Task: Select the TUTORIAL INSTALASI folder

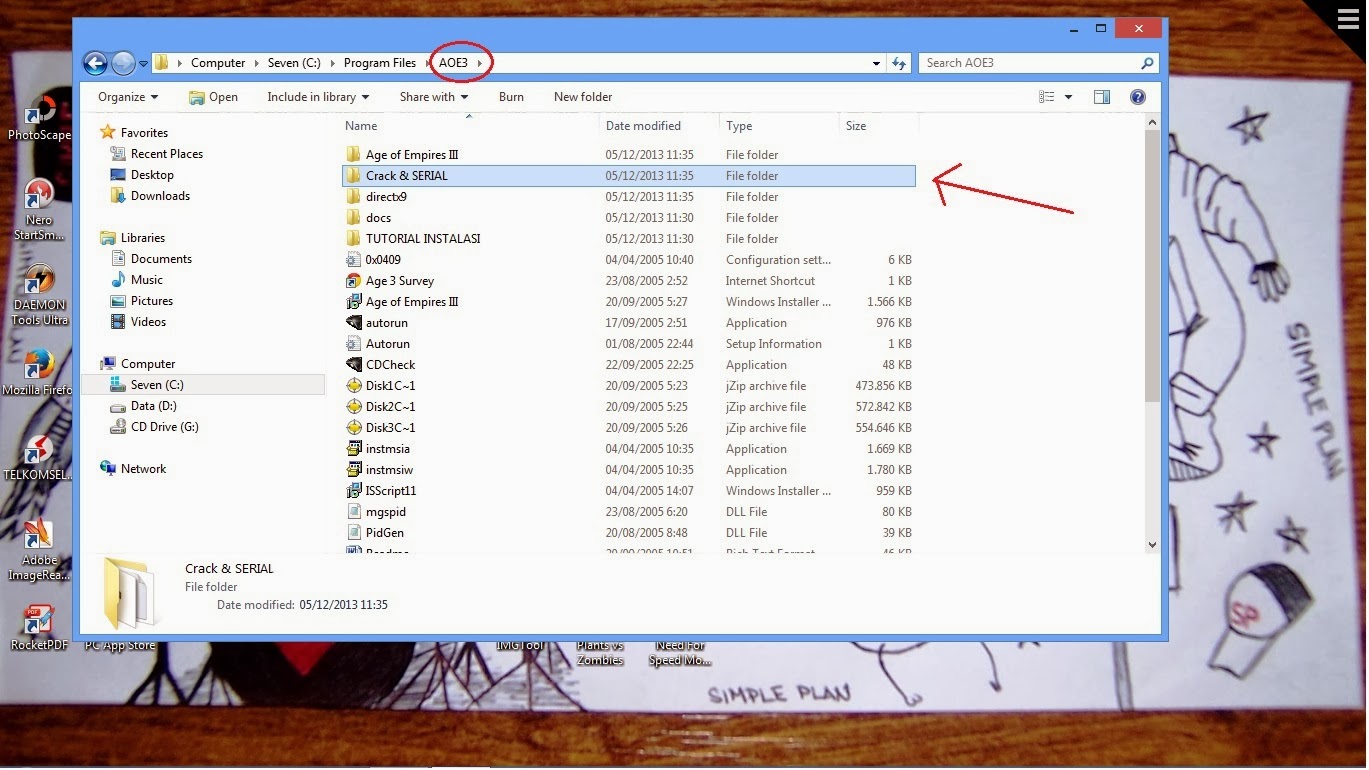Action: pos(628,239)
